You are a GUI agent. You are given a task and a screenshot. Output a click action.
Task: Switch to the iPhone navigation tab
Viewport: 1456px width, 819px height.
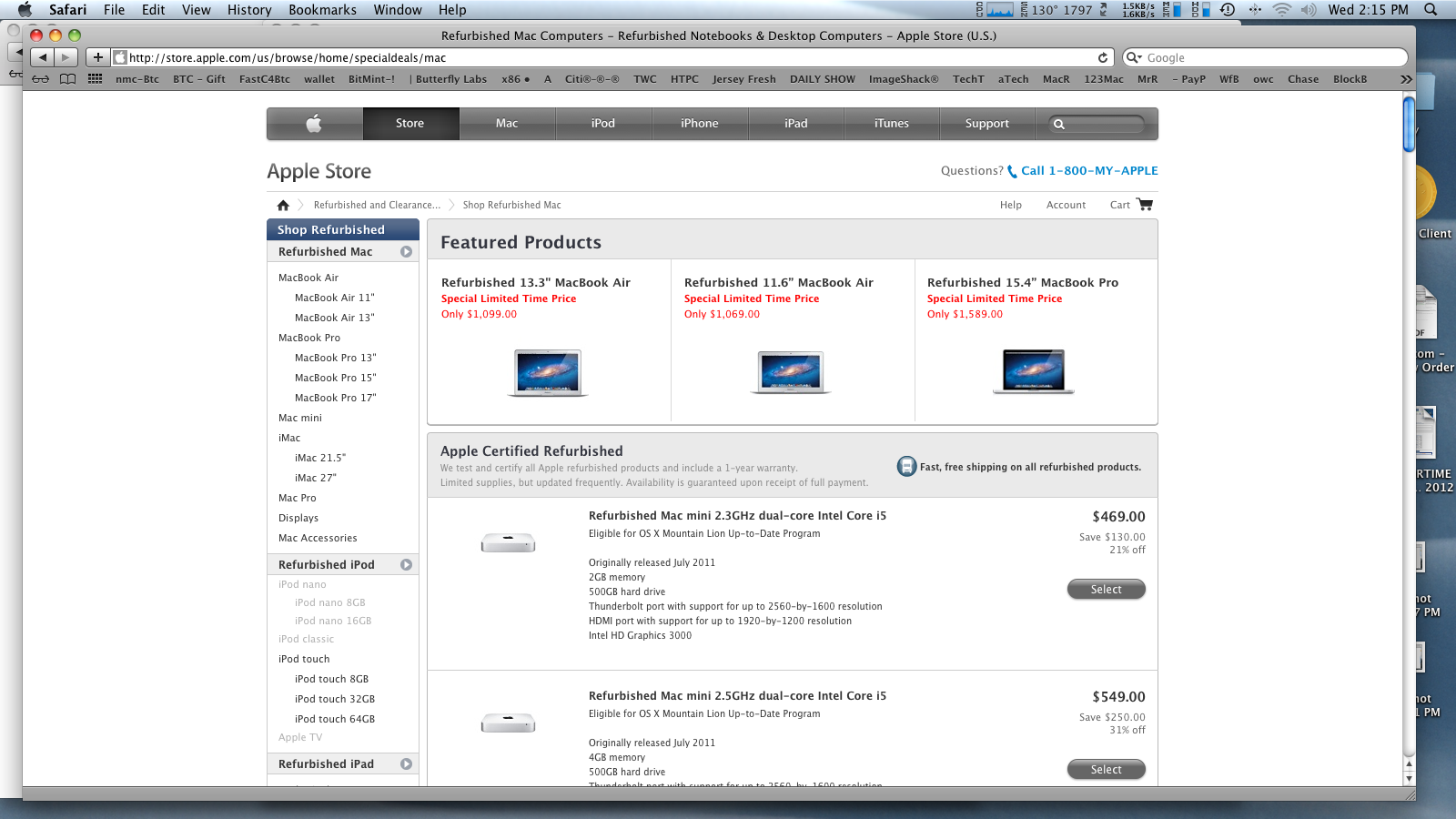[700, 124]
